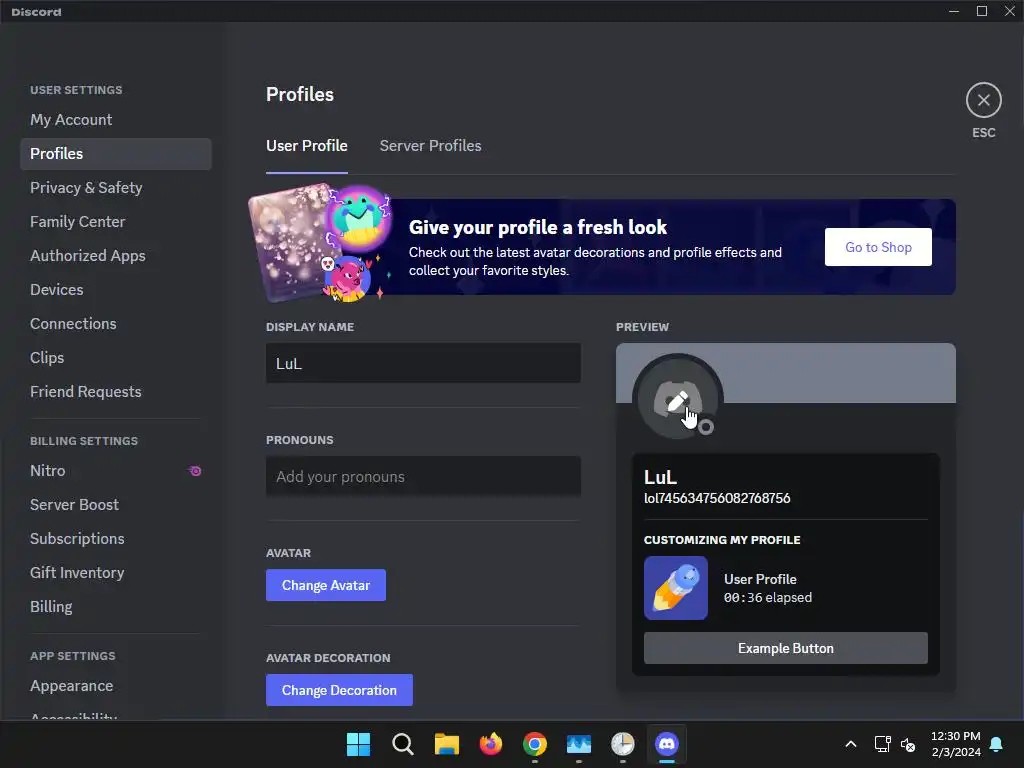This screenshot has width=1024, height=768.
Task: Click the 00:36 elapsed text
Action: pos(768,598)
